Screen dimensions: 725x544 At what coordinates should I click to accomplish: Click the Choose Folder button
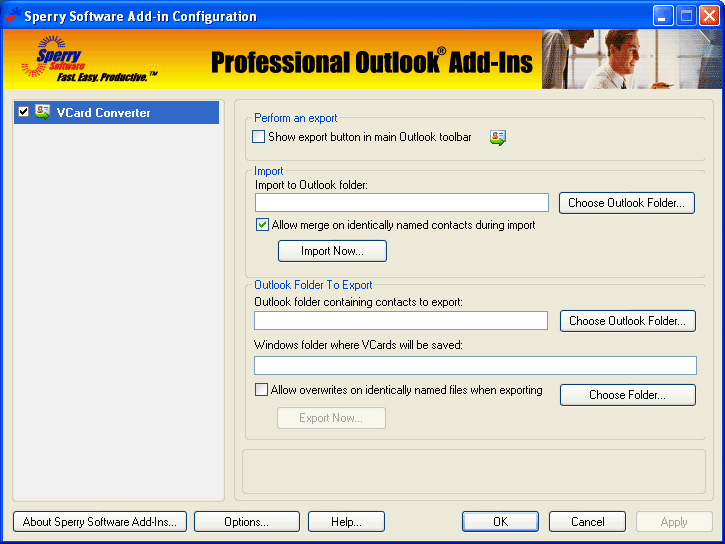pyautogui.click(x=627, y=395)
